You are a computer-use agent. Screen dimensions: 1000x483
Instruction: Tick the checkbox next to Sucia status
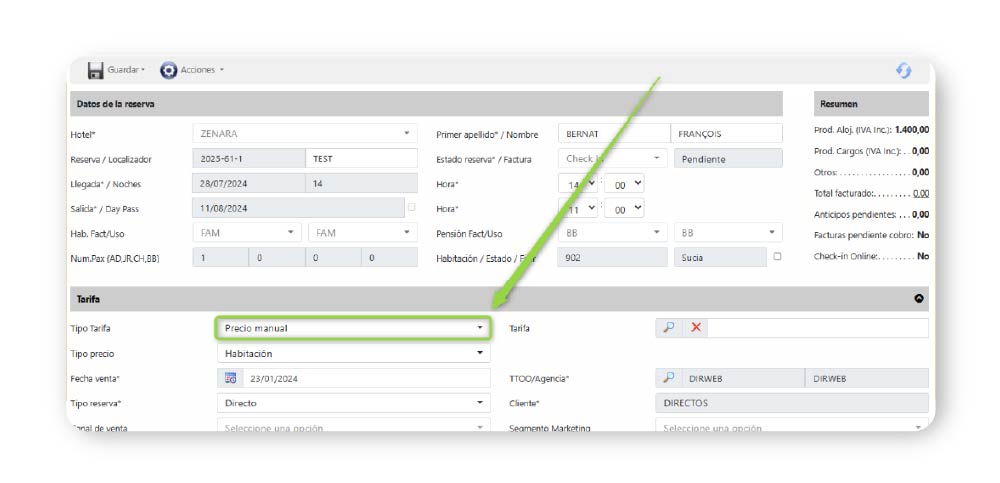coord(777,257)
